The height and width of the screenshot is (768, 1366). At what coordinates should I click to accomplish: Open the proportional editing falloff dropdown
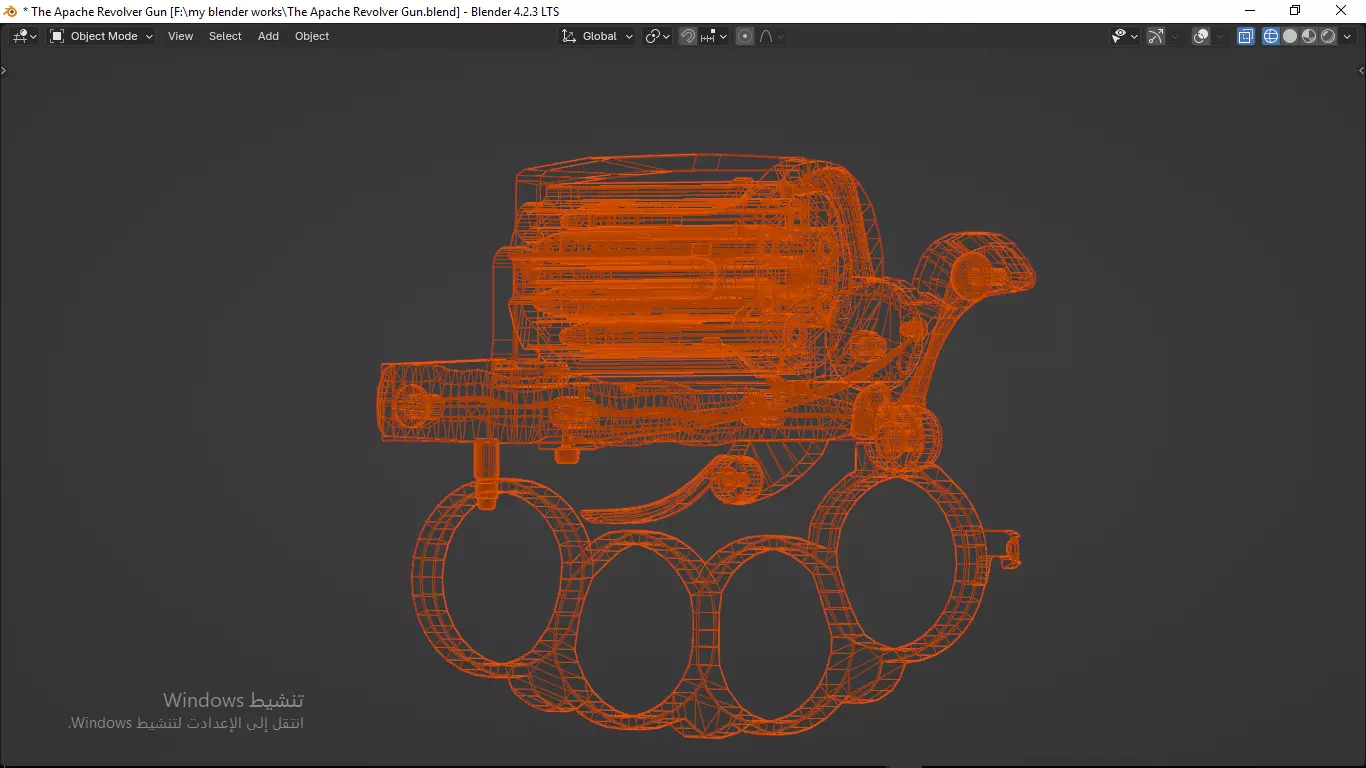pos(771,36)
